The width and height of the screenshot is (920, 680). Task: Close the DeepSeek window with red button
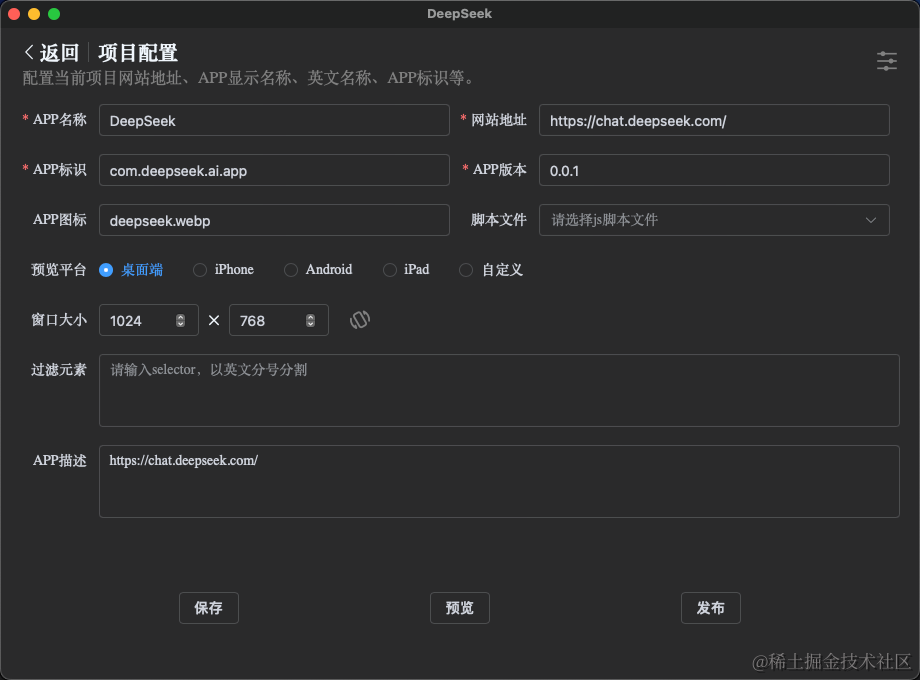(14, 14)
